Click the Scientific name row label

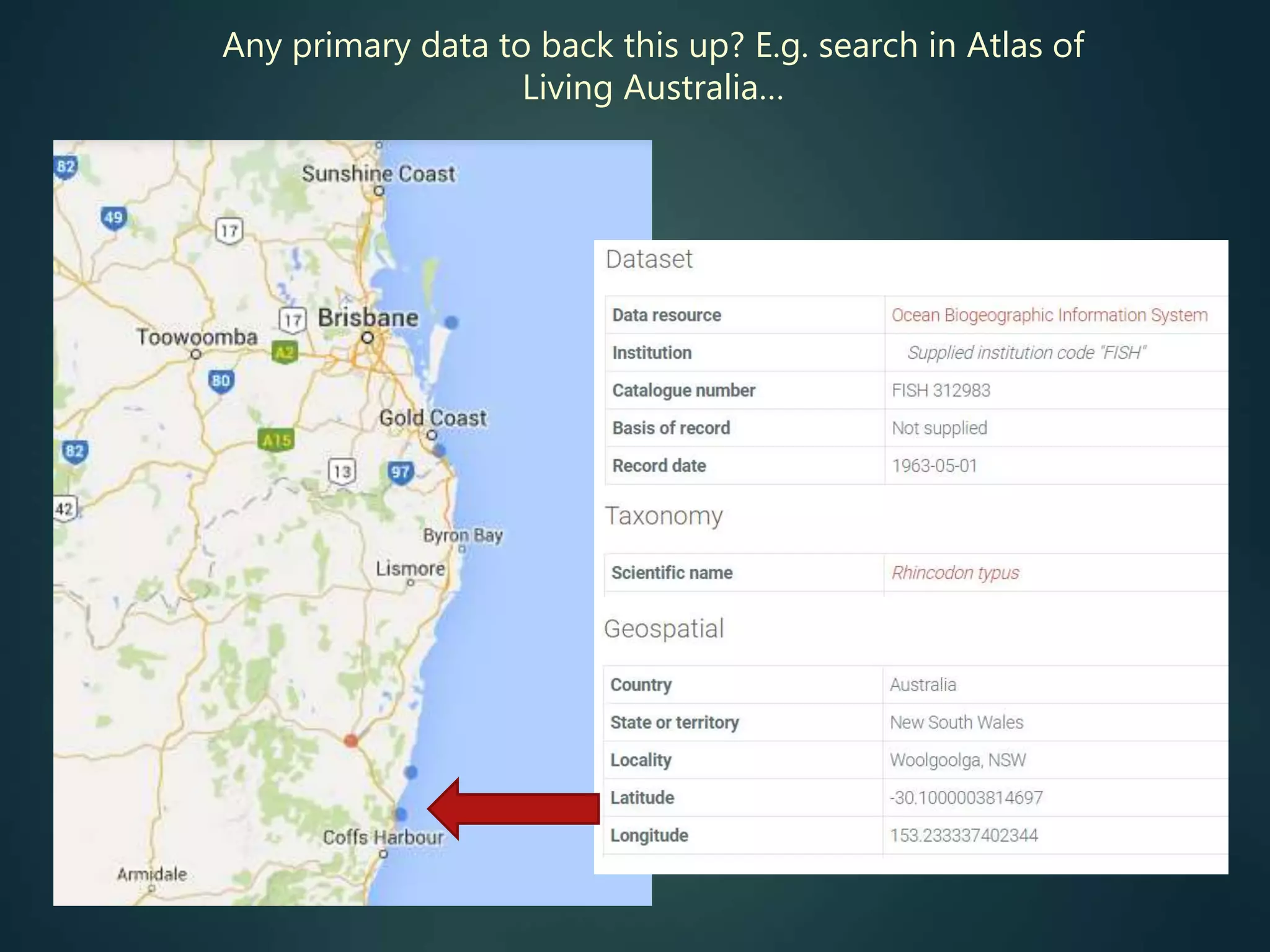click(672, 573)
